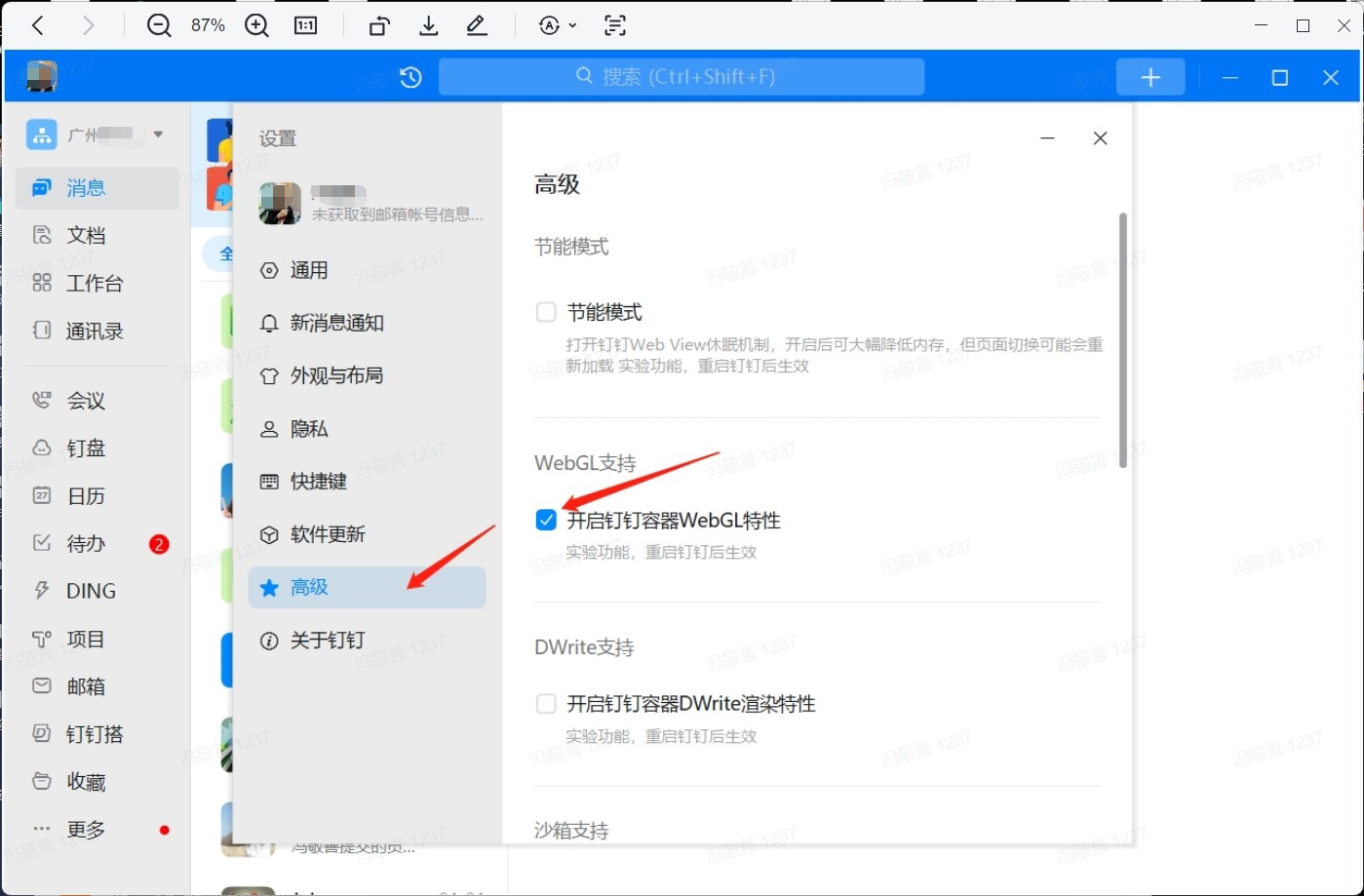
Task: Click the 钉钉搭 icon in sidebar
Action: point(42,733)
